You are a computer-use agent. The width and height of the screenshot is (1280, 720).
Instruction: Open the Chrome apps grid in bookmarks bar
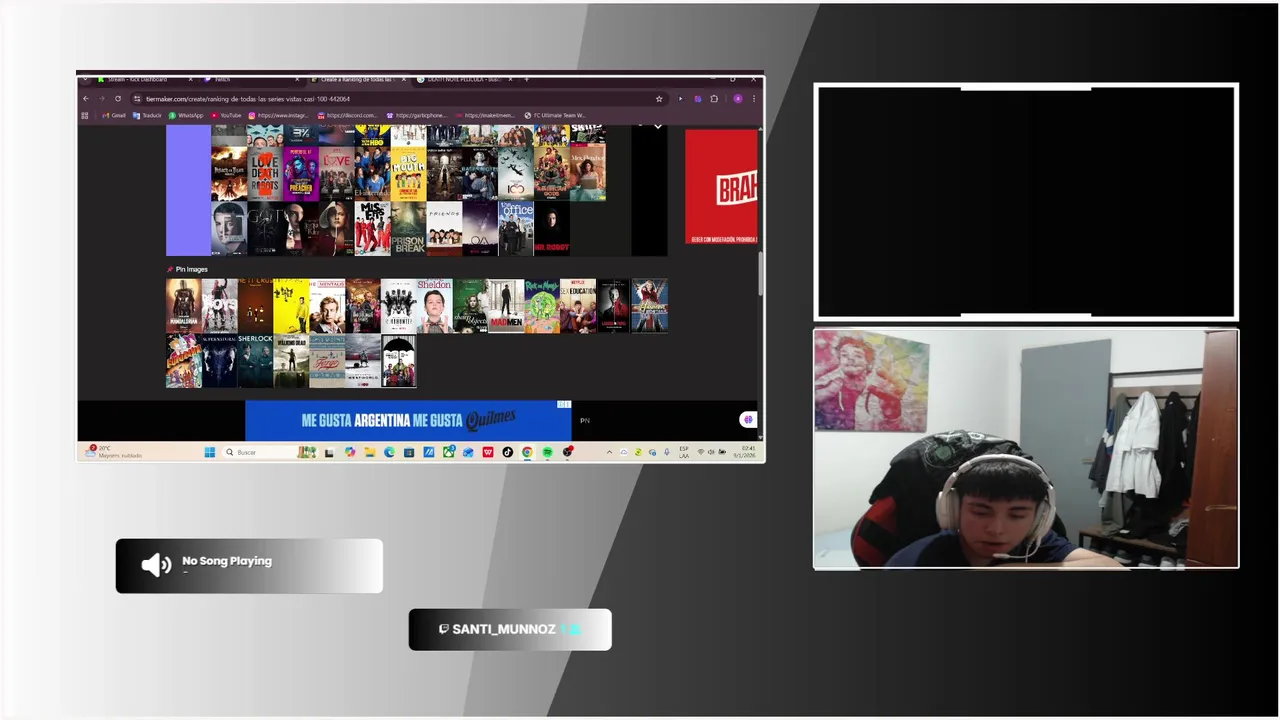84,115
